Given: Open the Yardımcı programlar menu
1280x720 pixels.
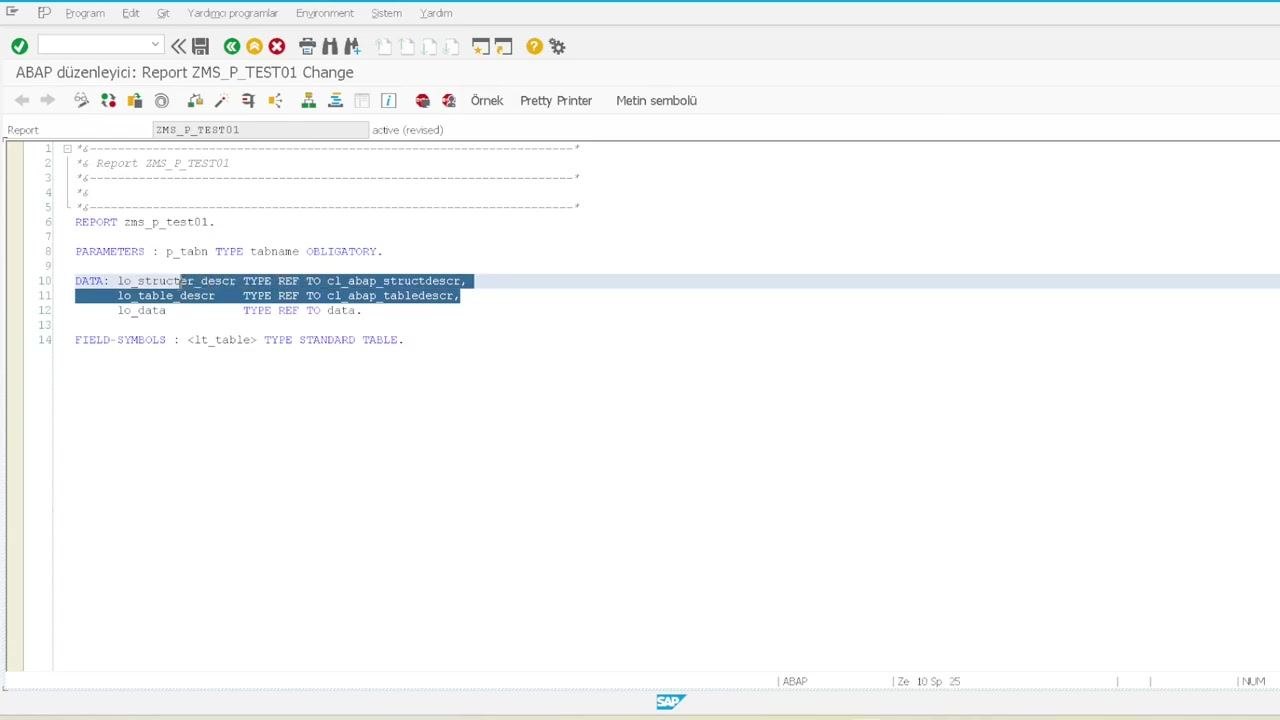Looking at the screenshot, I should coord(233,13).
